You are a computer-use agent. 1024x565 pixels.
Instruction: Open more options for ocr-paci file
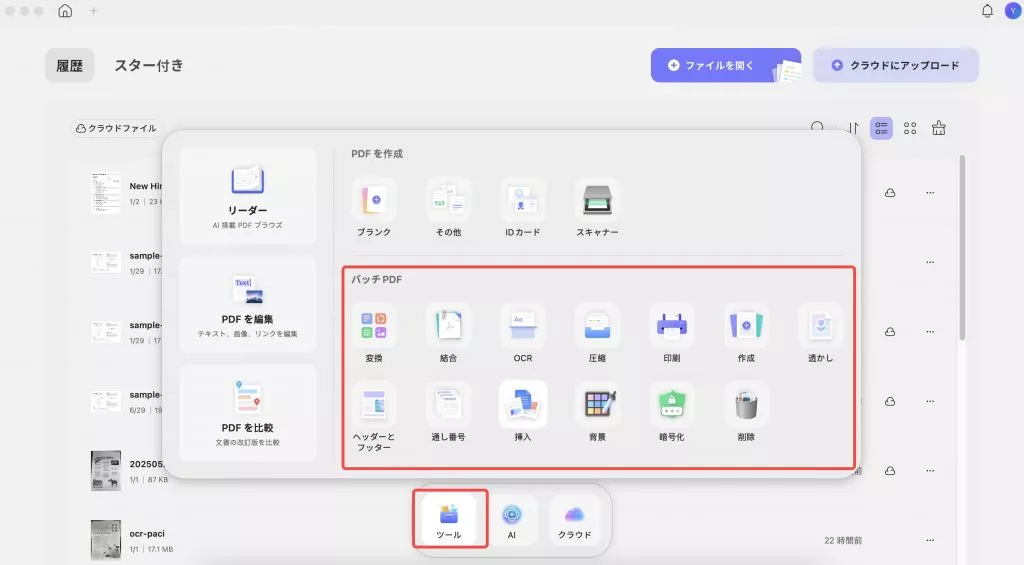930,540
